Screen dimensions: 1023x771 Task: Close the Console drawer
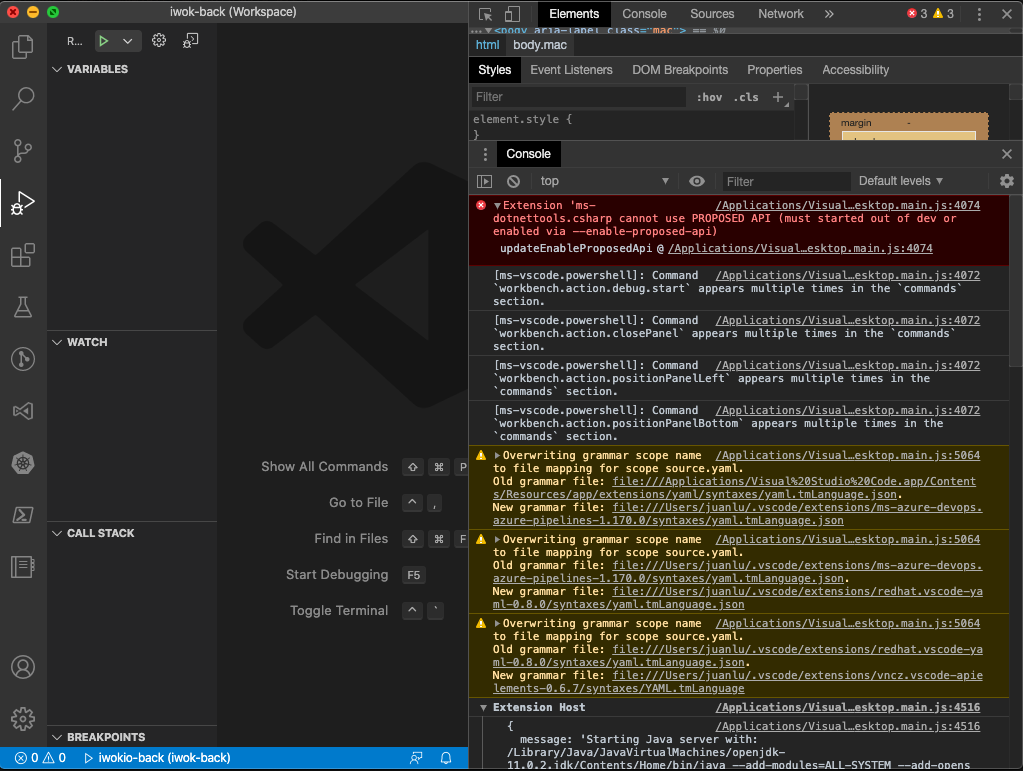pos(1007,154)
